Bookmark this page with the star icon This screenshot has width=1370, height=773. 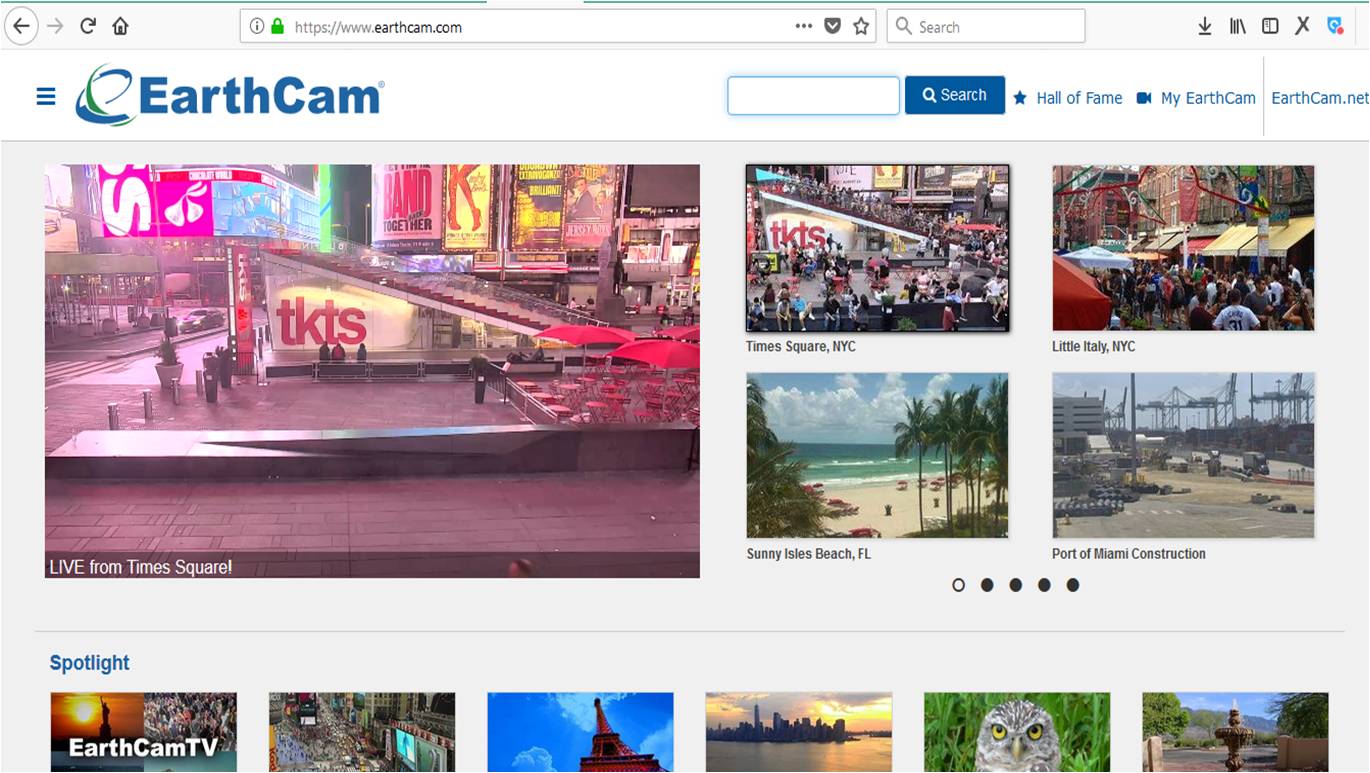coord(861,27)
